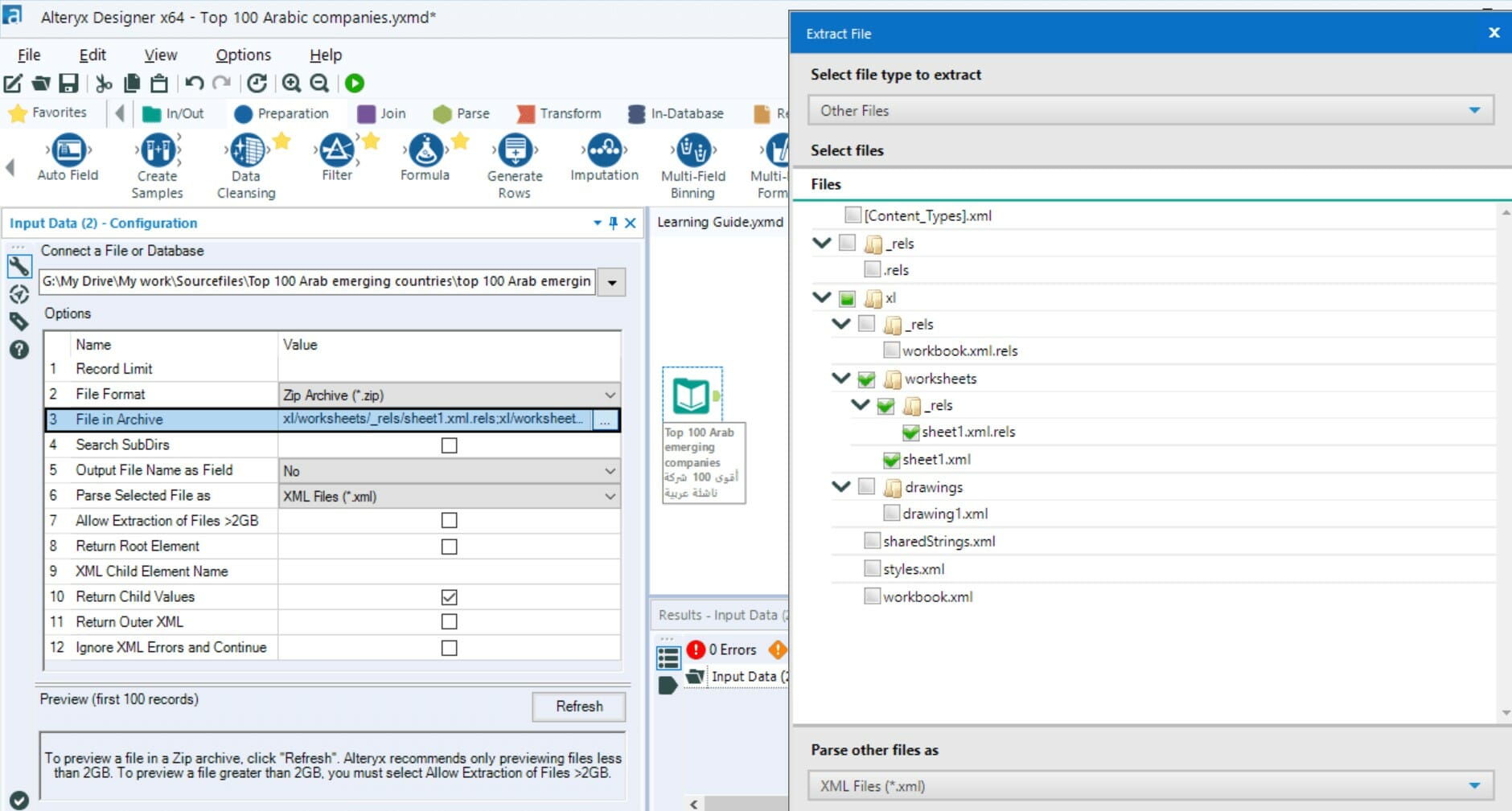Open the Other Files type dropdown
Screen dimensions: 1512x811
pos(1151,110)
